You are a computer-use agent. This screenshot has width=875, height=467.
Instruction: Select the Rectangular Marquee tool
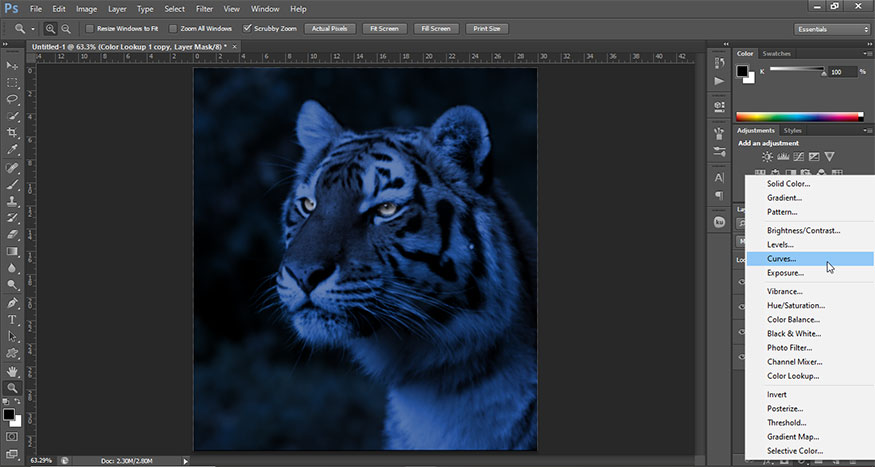pos(12,83)
